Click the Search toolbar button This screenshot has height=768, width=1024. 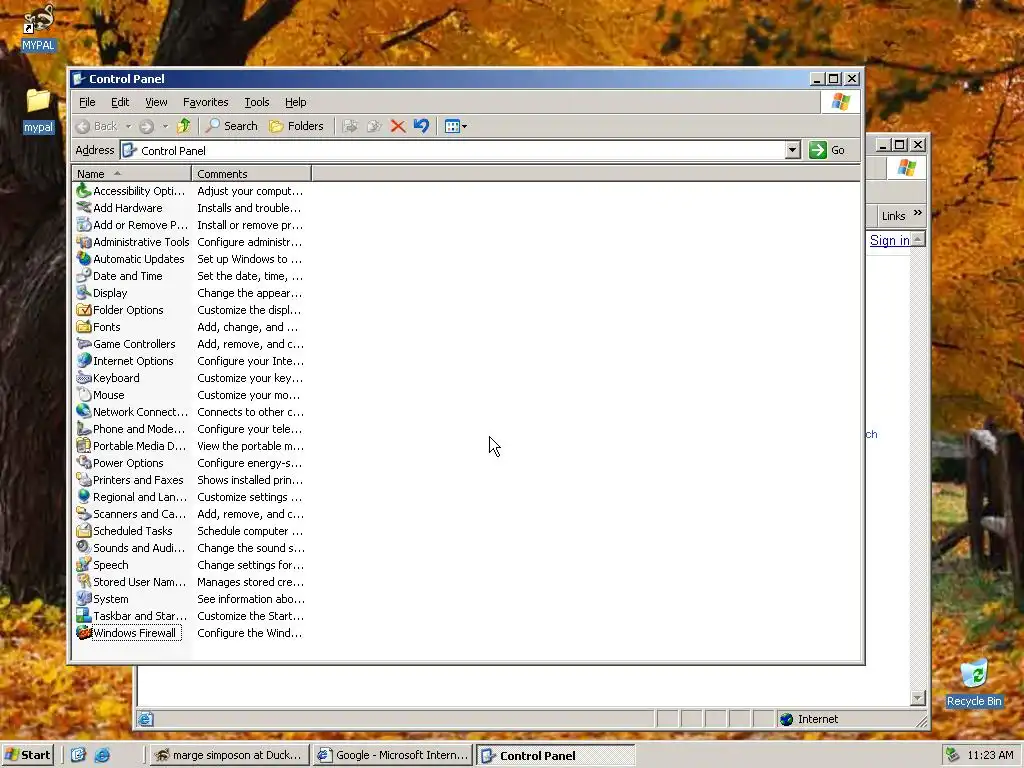232,126
